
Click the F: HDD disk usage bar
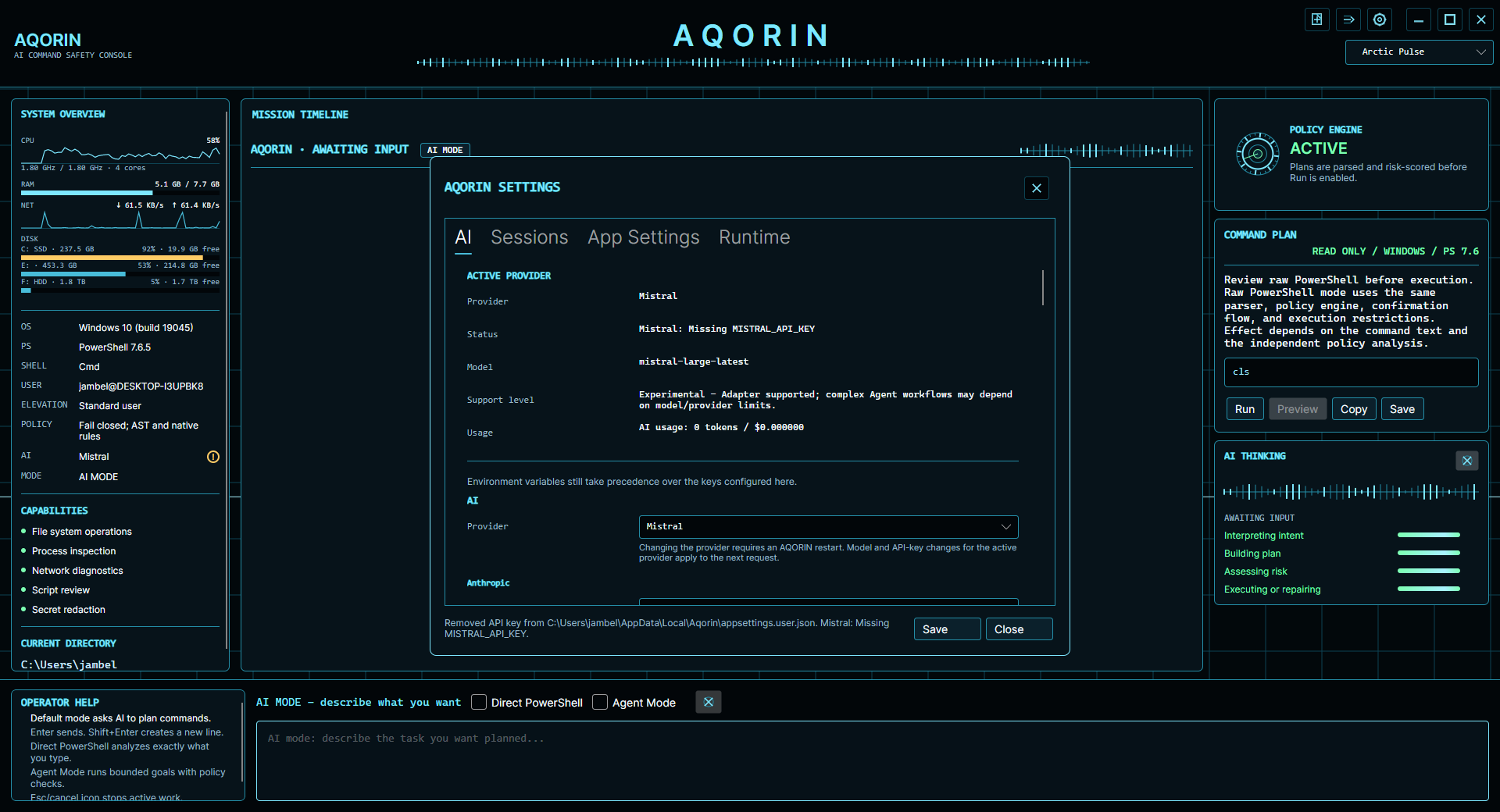[x=120, y=290]
